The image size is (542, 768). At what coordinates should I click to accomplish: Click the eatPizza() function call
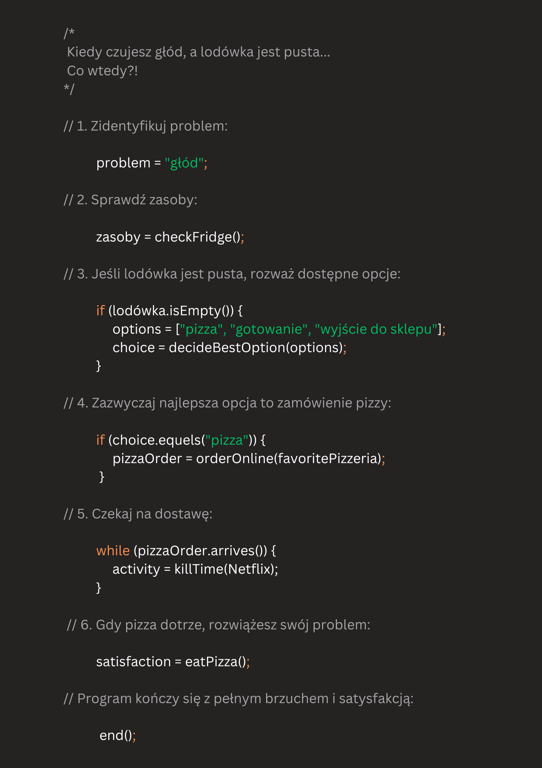[x=215, y=662]
